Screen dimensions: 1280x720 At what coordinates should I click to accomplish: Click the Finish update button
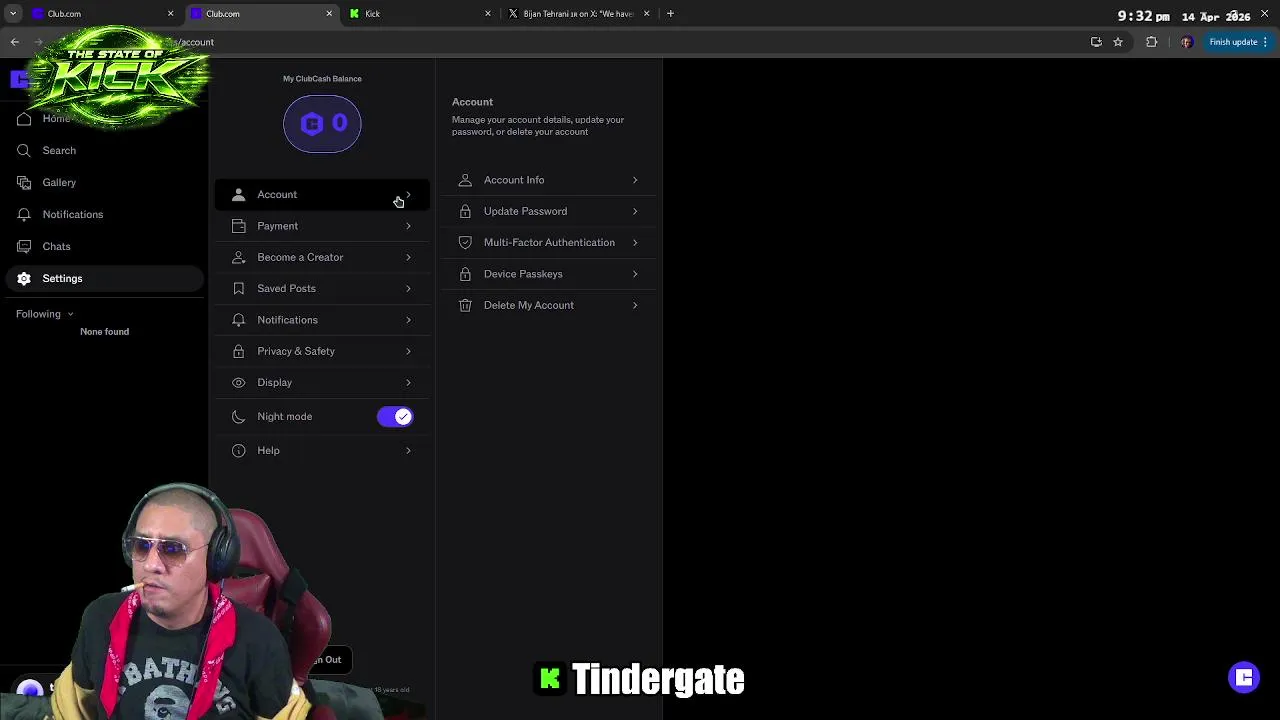click(1238, 42)
